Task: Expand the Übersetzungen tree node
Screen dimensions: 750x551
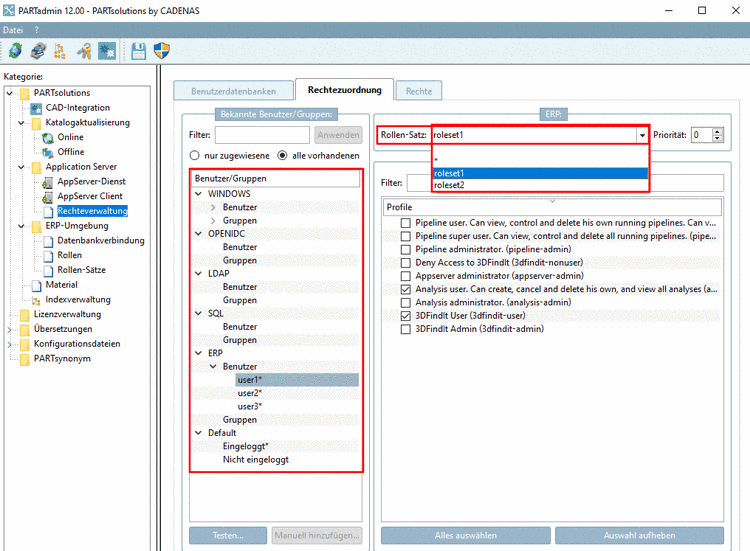Action: pyautogui.click(x=10, y=330)
